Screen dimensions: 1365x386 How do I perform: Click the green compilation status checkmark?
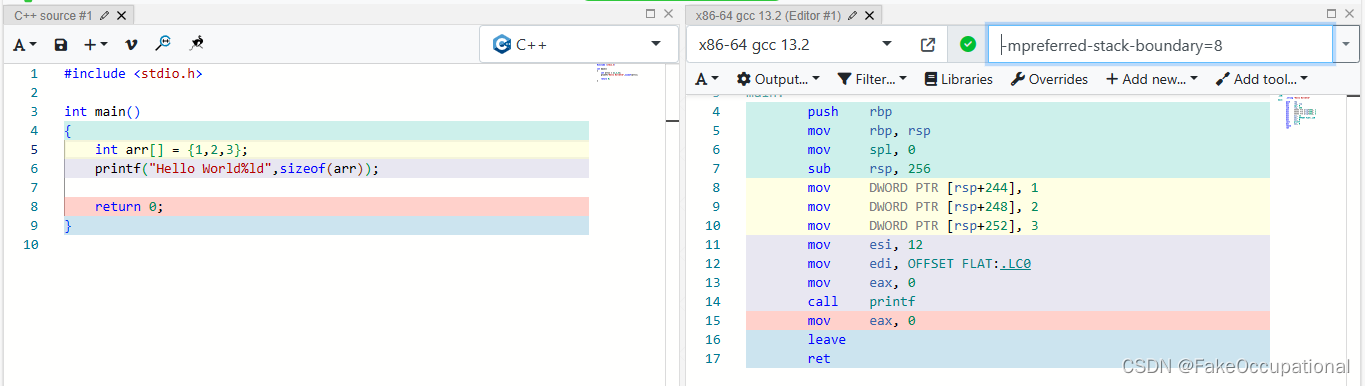point(967,44)
